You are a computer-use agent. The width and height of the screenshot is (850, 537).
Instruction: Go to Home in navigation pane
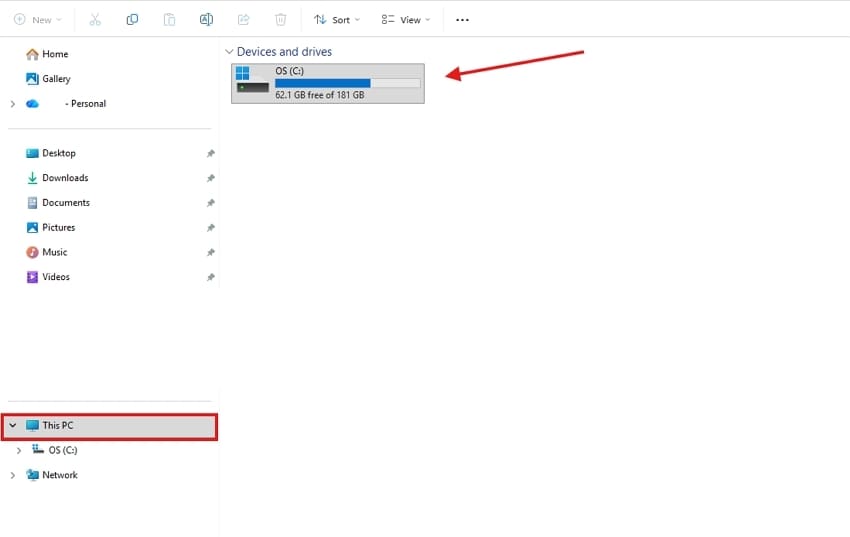(47, 54)
